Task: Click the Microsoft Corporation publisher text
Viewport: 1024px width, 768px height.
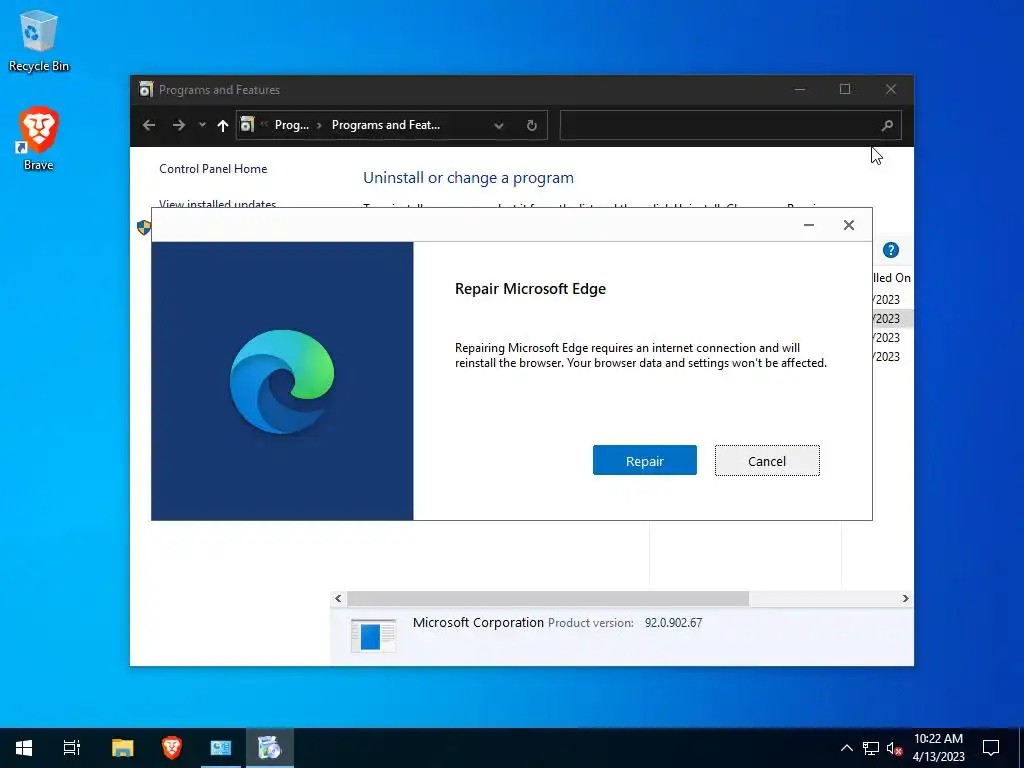Action: coord(478,622)
